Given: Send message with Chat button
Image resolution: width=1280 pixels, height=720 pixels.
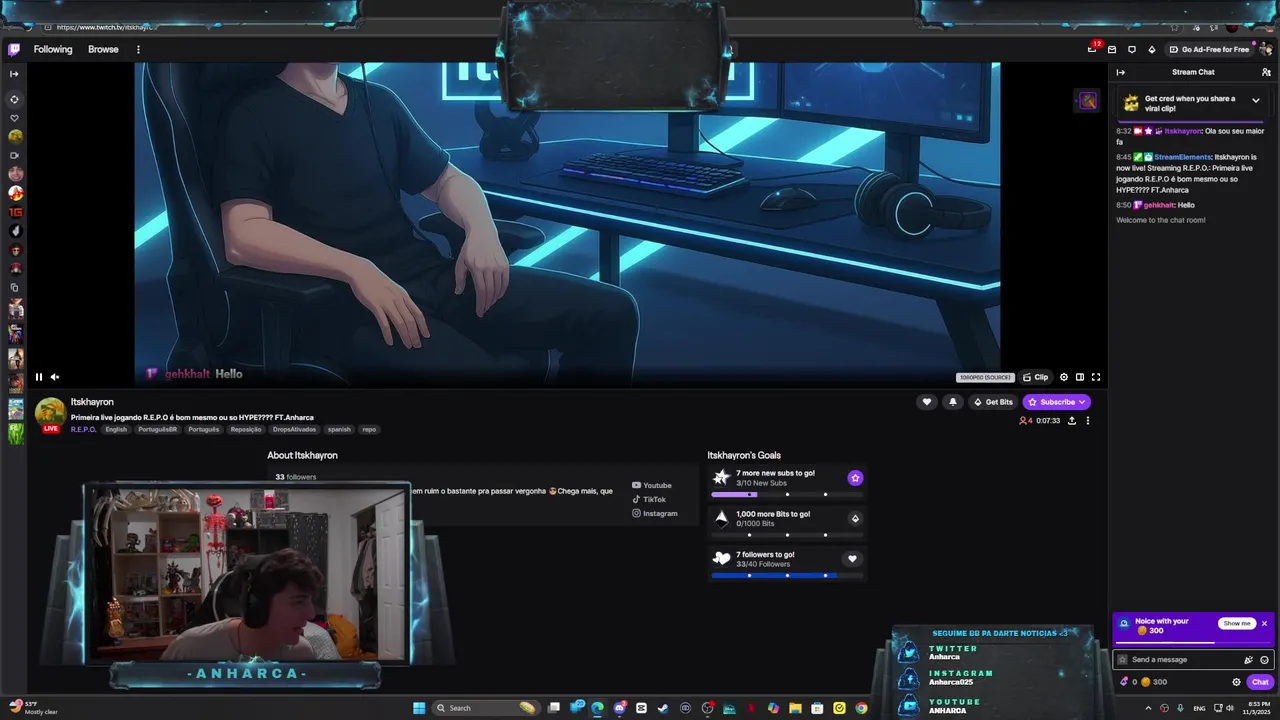Looking at the screenshot, I should 1260,682.
